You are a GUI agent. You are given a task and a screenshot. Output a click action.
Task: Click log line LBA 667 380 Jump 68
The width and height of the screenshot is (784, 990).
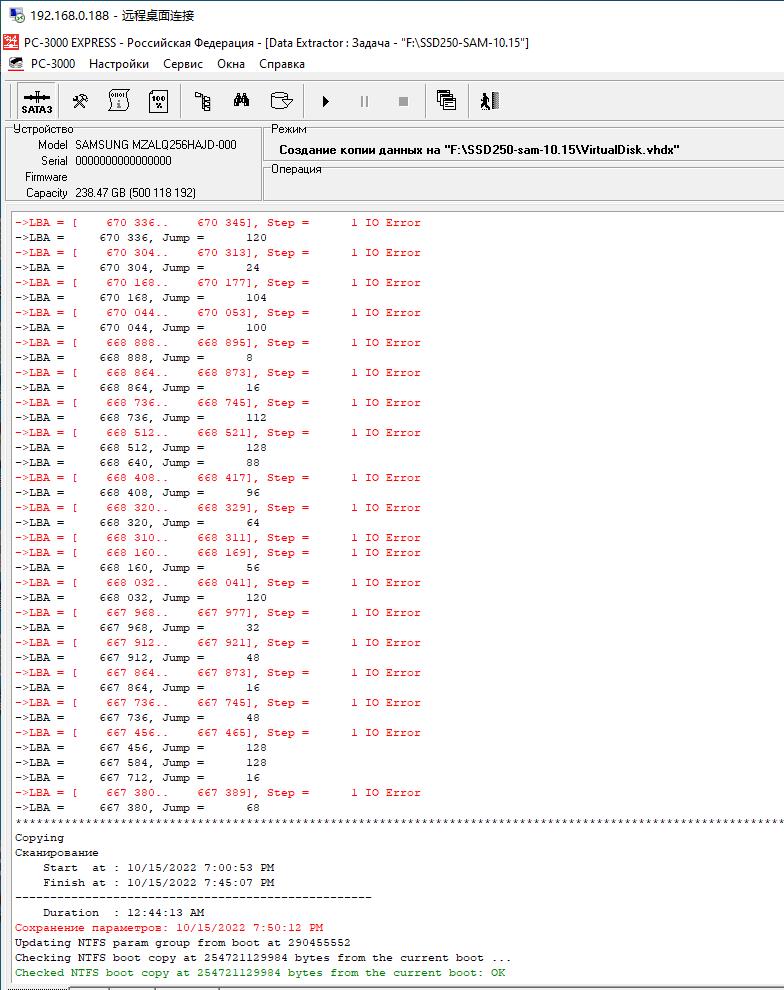[x=138, y=808]
